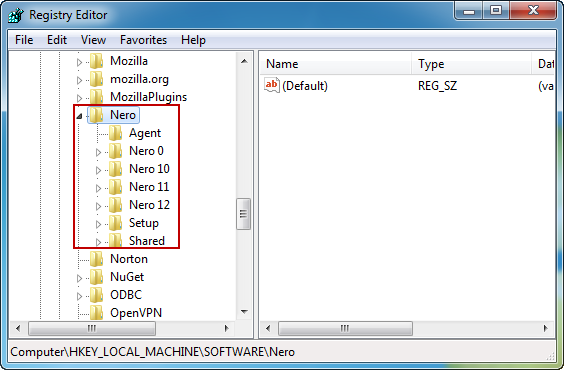This screenshot has height=370, width=564.
Task: Click the Norton folder icon
Action: (96, 259)
